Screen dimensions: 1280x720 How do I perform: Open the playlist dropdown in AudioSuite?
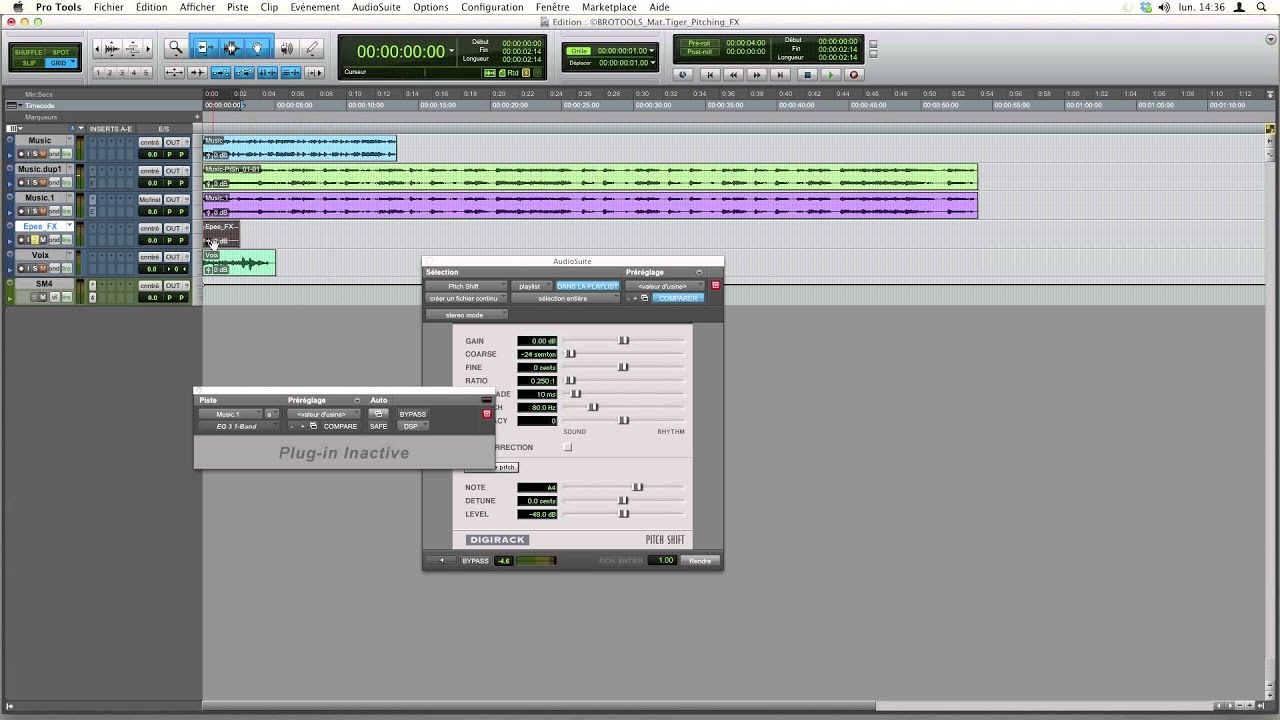pos(532,286)
